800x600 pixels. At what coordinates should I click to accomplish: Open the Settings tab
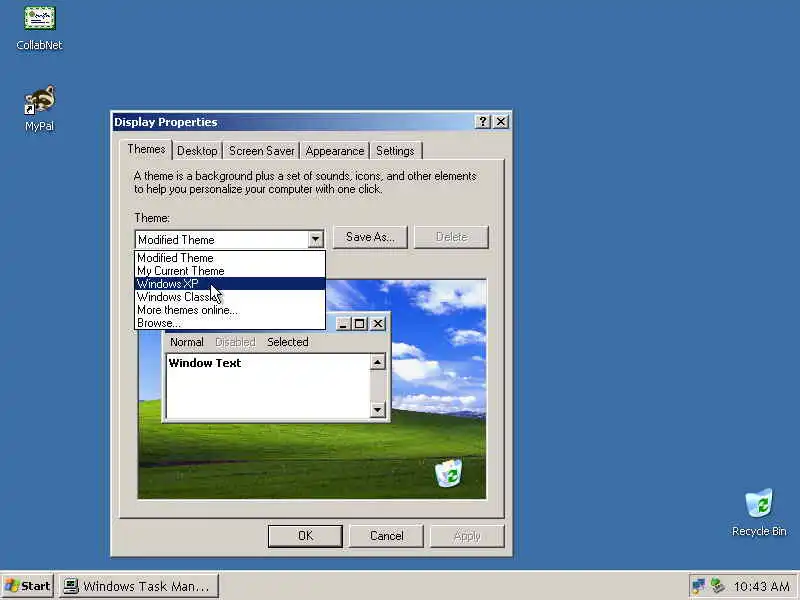coord(395,151)
